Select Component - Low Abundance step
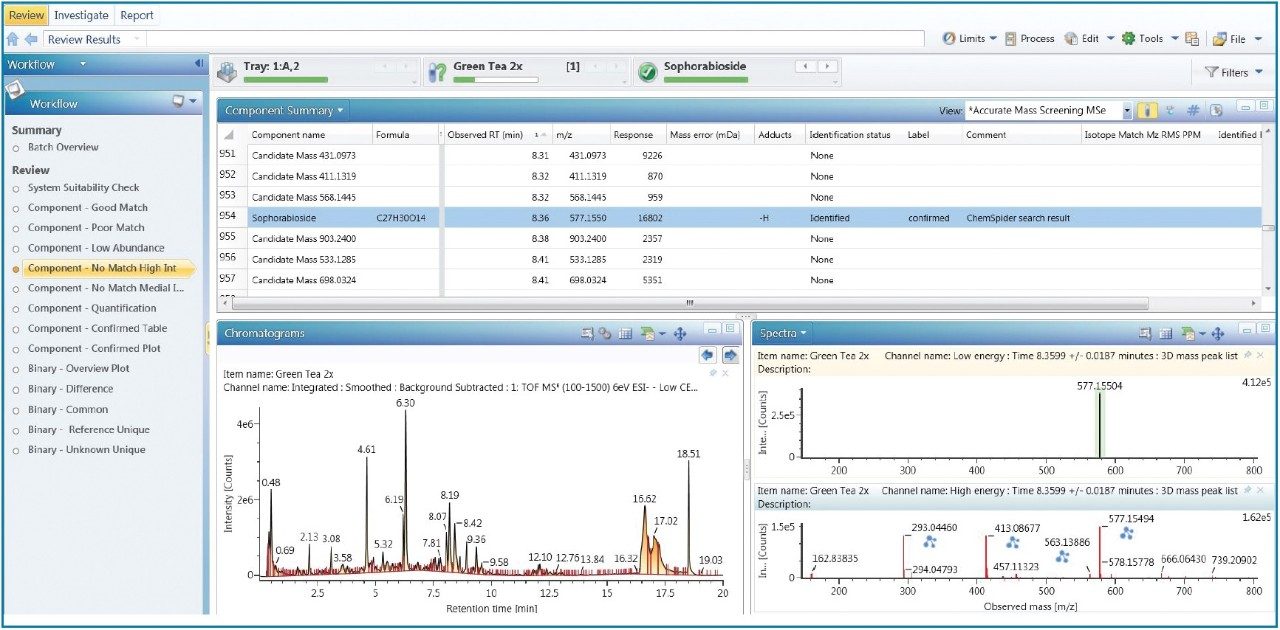1280x630 pixels. [96, 248]
